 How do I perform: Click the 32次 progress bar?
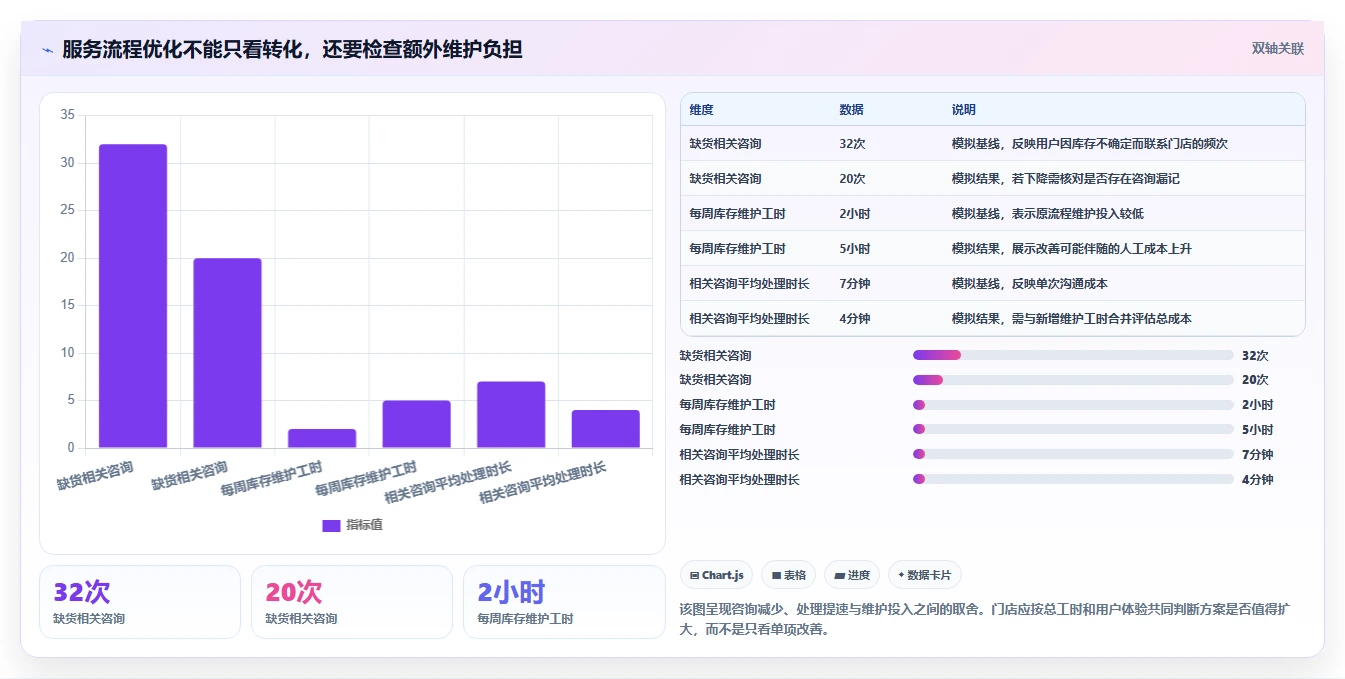click(1073, 355)
